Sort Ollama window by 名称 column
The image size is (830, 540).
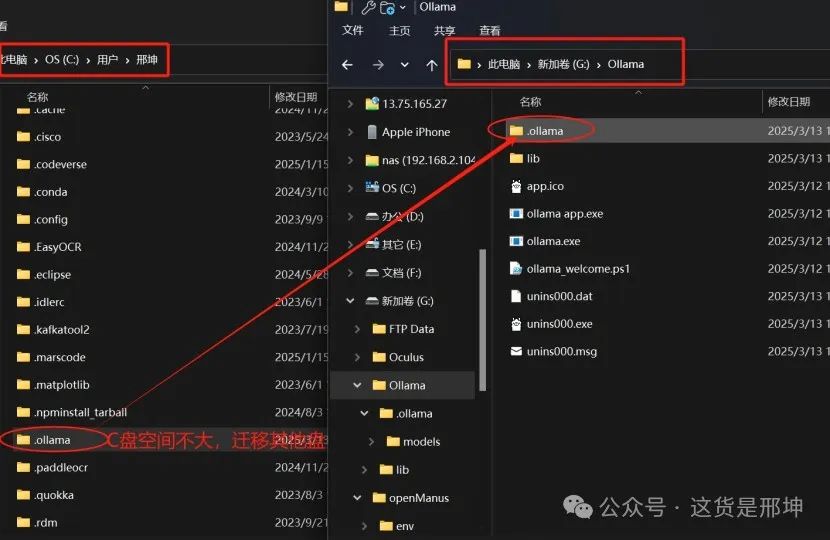[x=530, y=102]
